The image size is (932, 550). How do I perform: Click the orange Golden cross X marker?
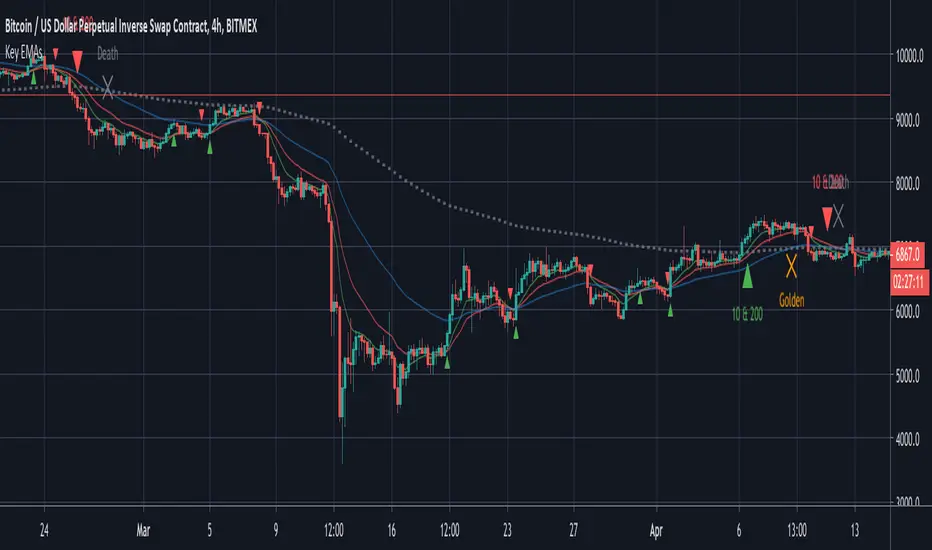[x=791, y=265]
